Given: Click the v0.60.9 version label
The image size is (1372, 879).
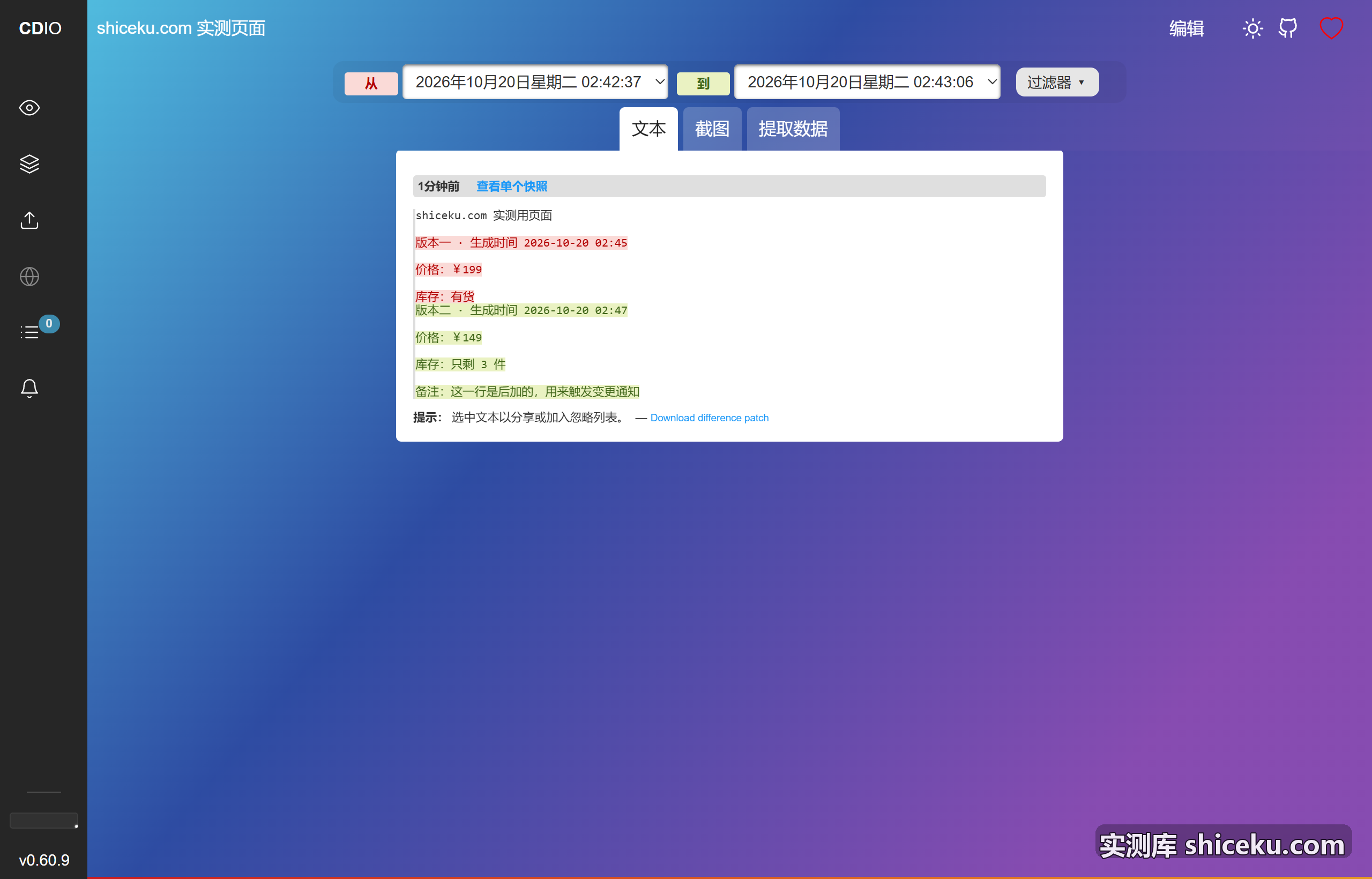Looking at the screenshot, I should pyautogui.click(x=44, y=860).
